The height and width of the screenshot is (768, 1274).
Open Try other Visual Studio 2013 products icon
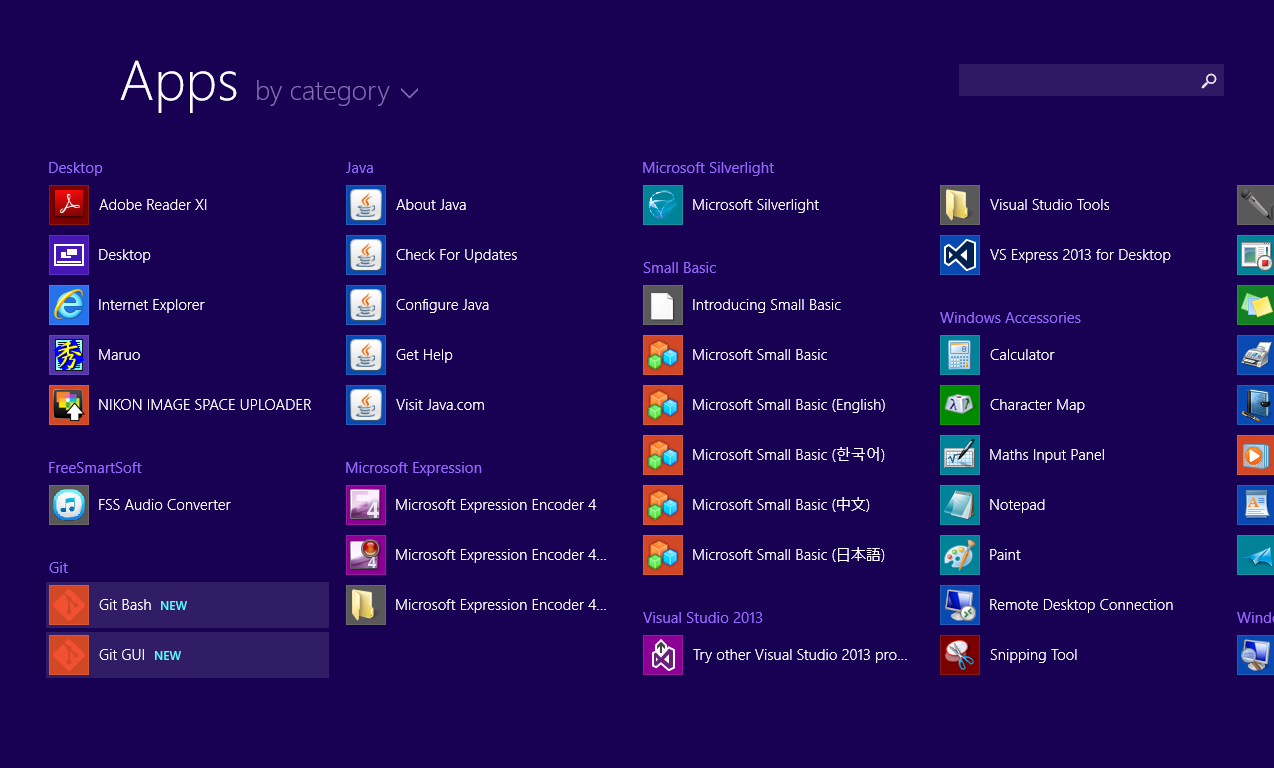coord(663,655)
